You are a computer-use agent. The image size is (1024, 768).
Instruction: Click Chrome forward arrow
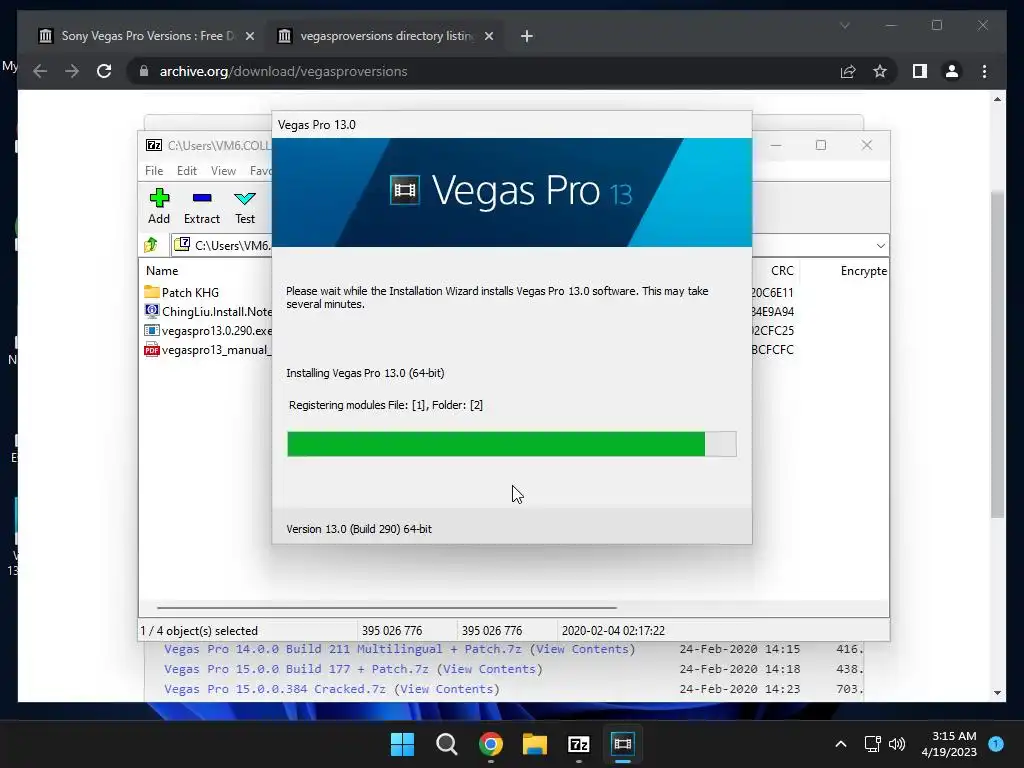72,71
